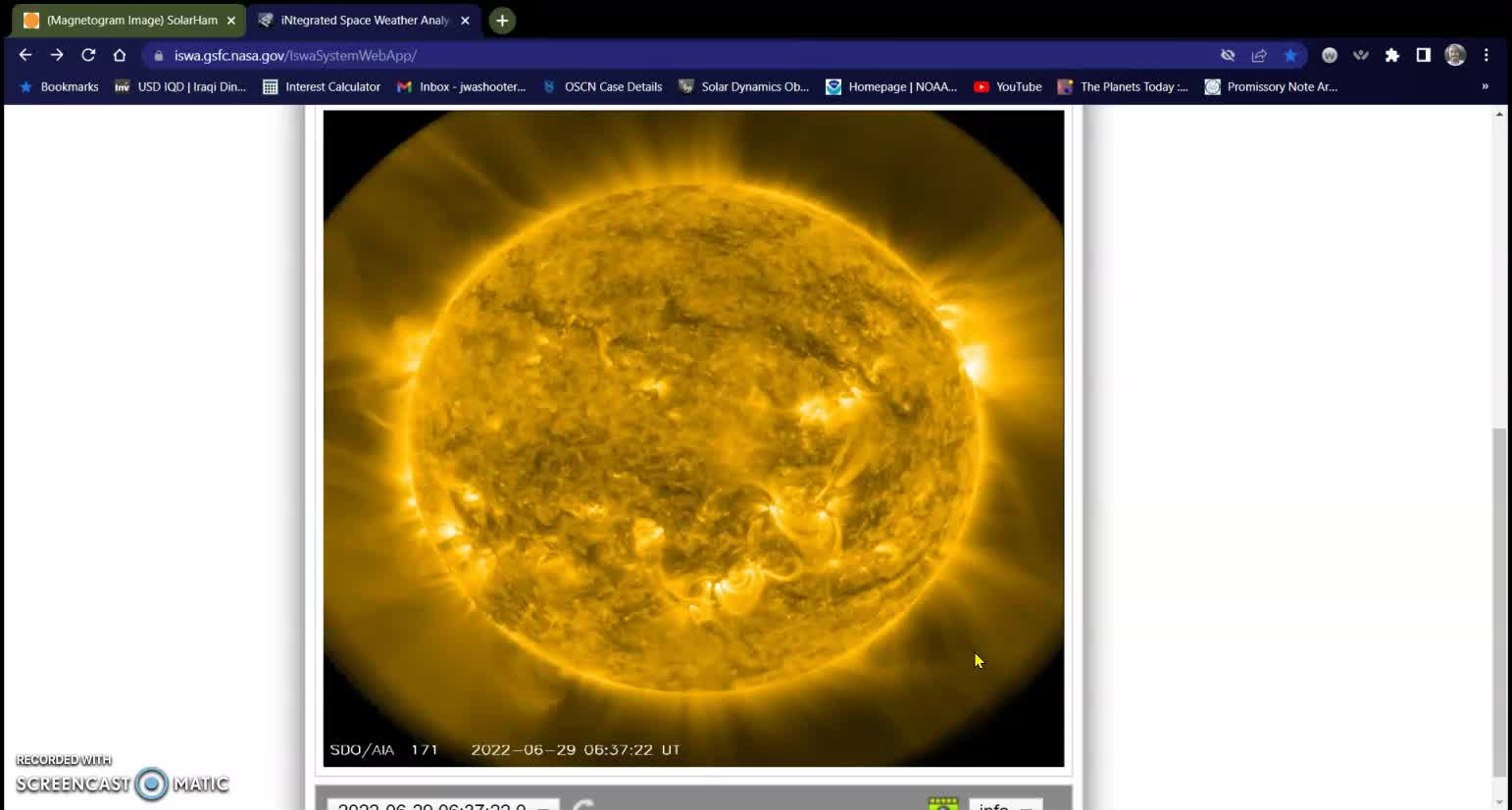The image size is (1512, 810).
Task: Toggle the browser side panel
Action: pyautogui.click(x=1424, y=55)
